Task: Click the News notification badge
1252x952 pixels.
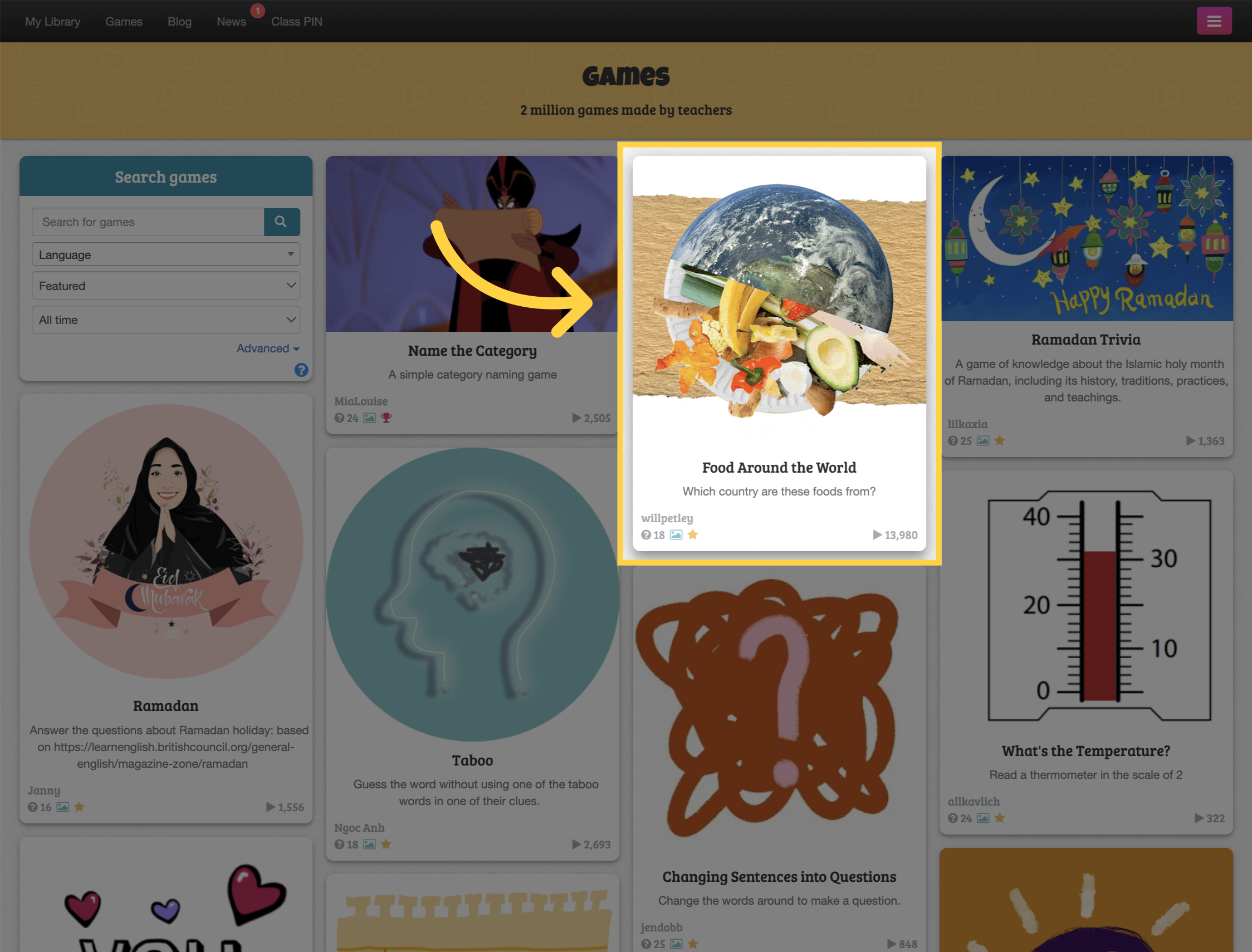Action: coord(258,11)
